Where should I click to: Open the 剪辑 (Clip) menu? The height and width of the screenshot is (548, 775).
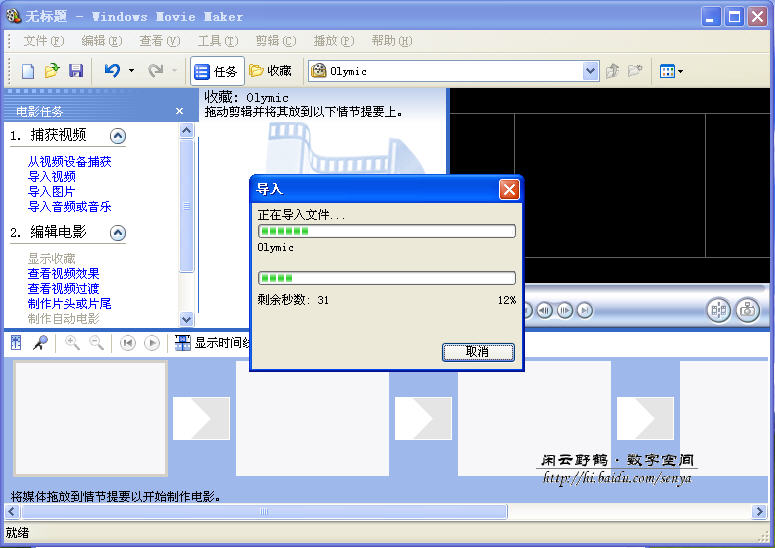click(275, 41)
